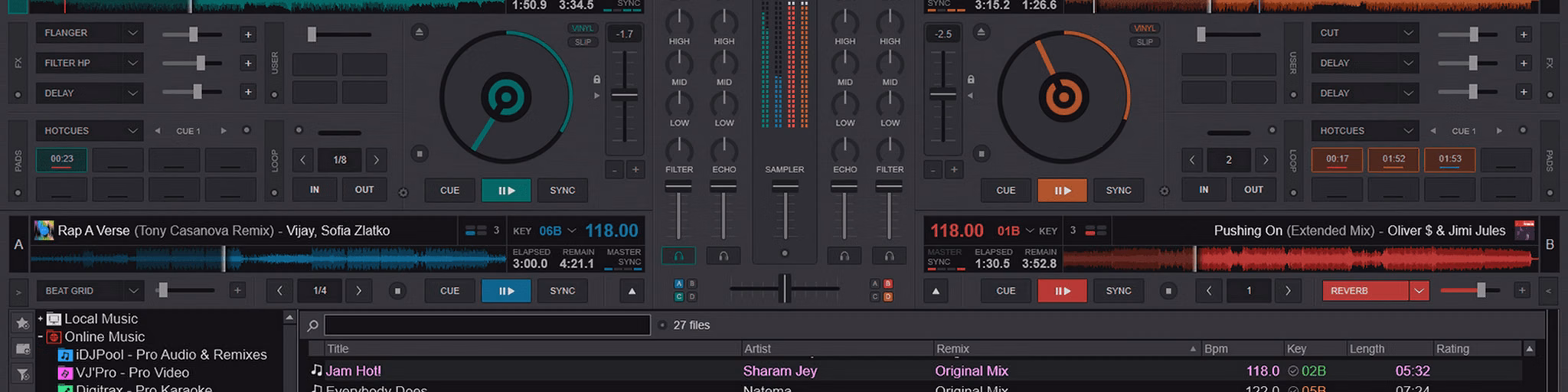Screen dimensions: 1568x392
Task: Toggle play/pause on the orange deck
Action: (1062, 191)
